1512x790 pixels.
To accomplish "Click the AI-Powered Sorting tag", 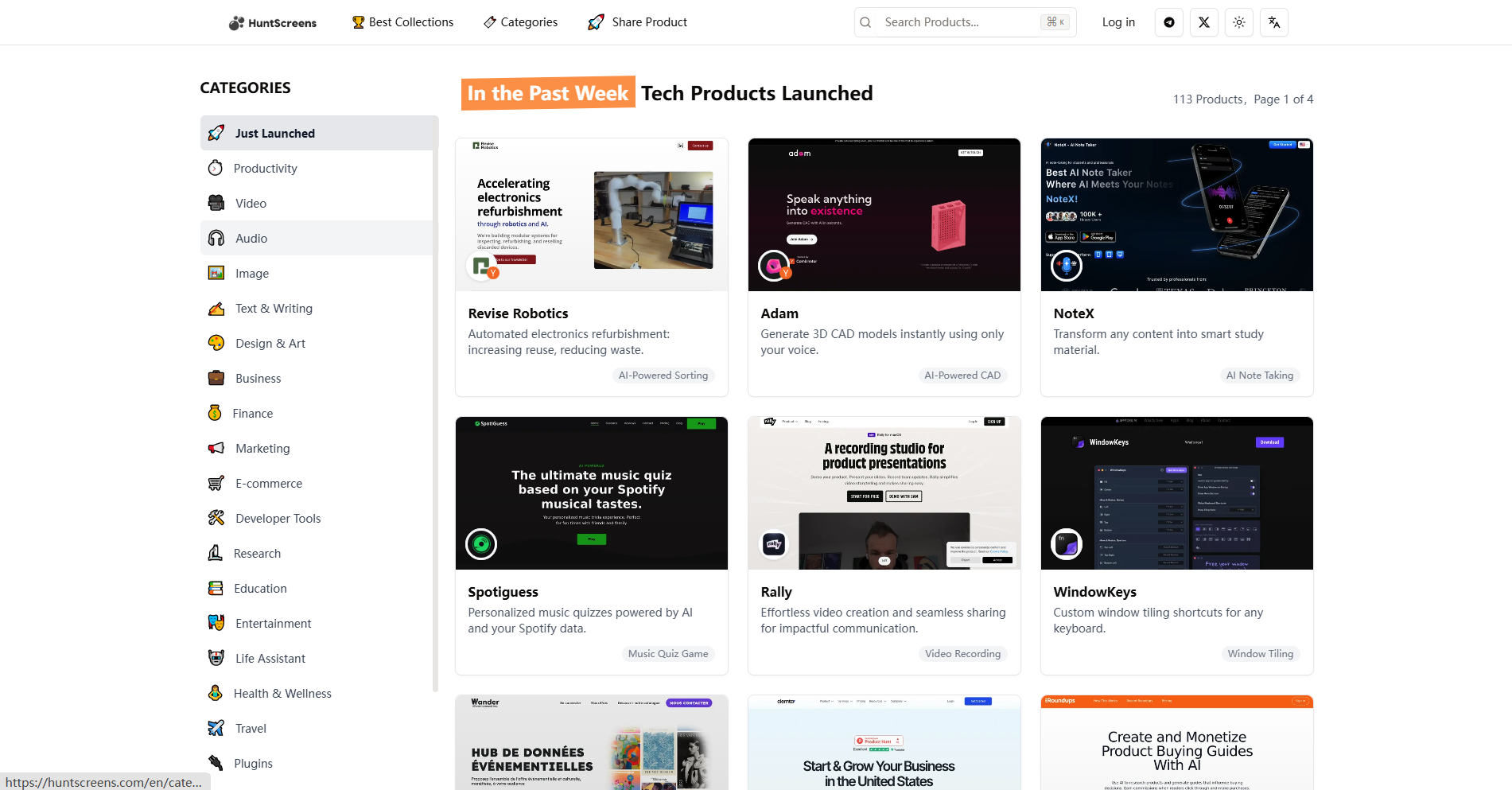I will (x=663, y=376).
